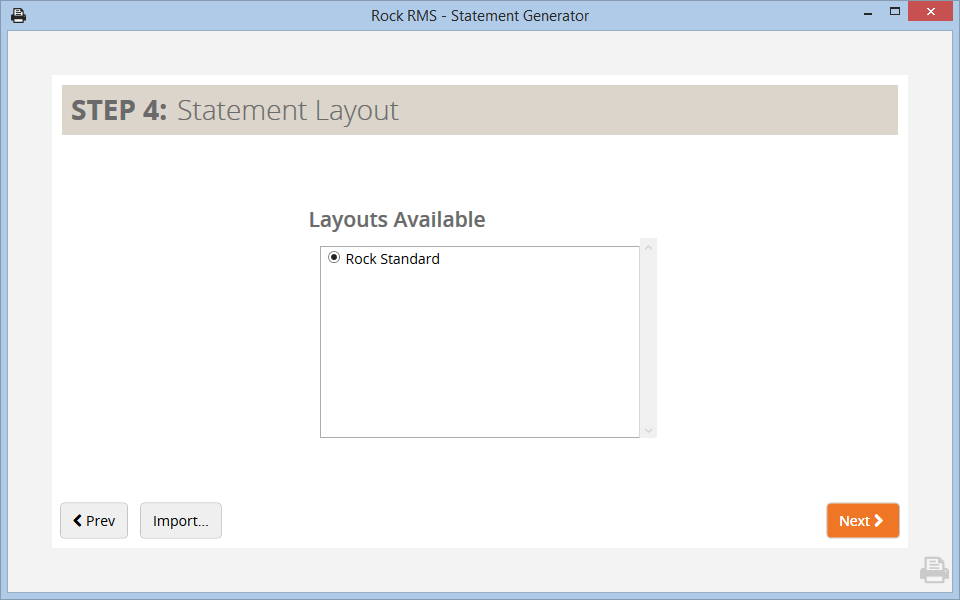Select the Rock Standard radio button
960x600 pixels.
coord(334,258)
